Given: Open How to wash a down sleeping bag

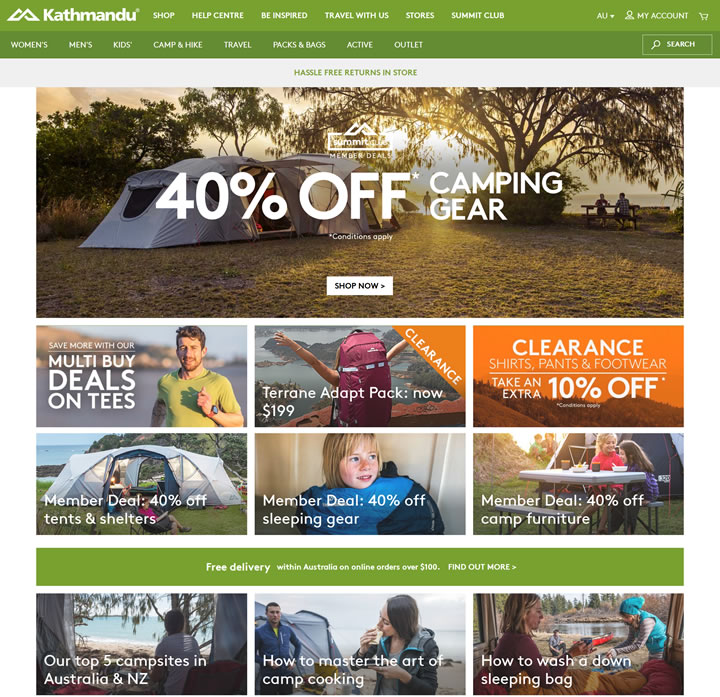Looking at the screenshot, I should (578, 644).
